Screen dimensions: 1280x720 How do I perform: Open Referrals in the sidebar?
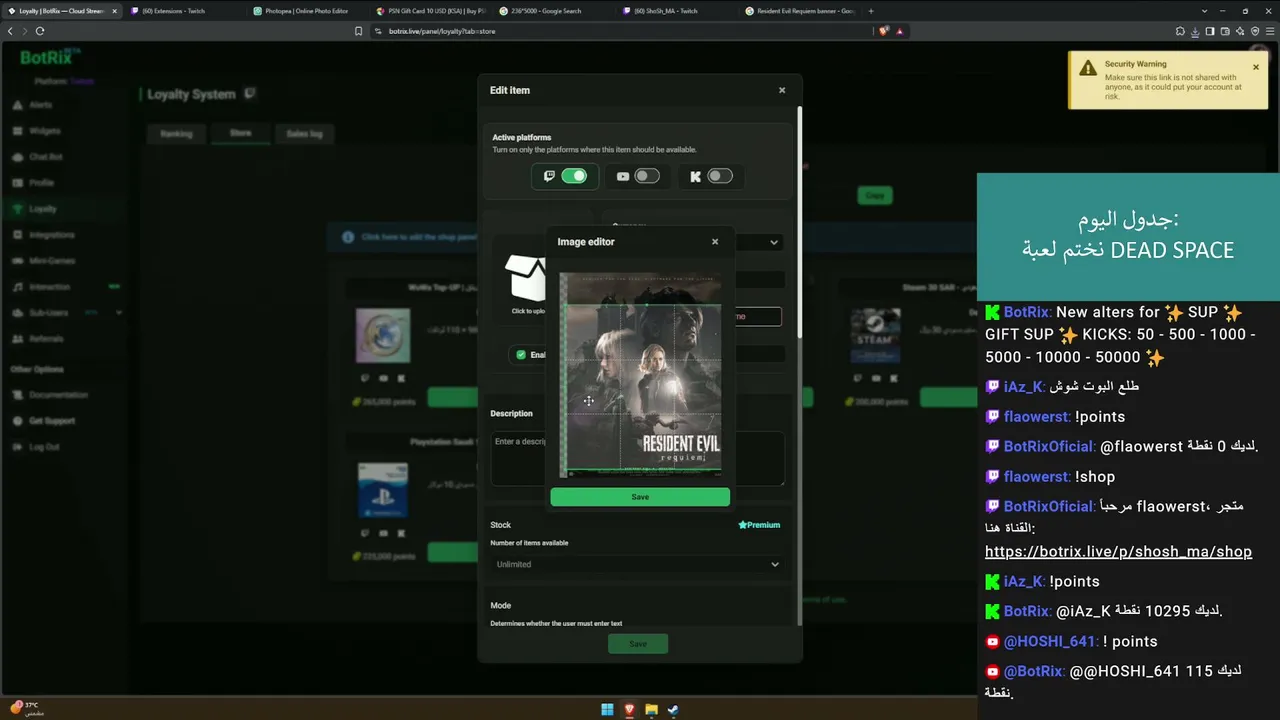click(x=46, y=339)
